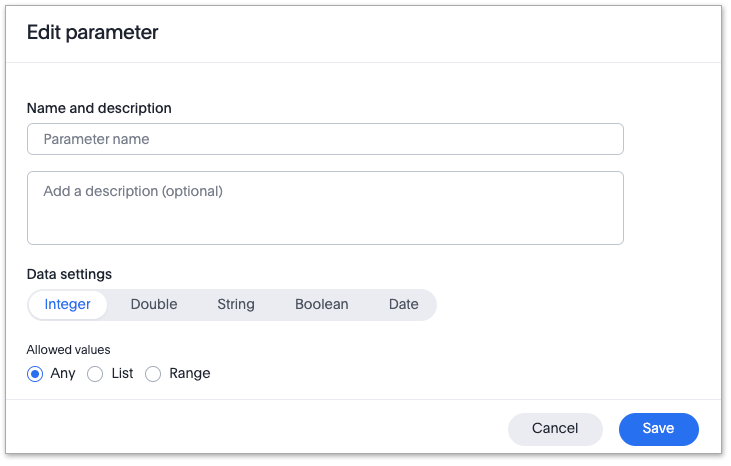
Task: Click the 'Any' label text
Action: point(63,373)
